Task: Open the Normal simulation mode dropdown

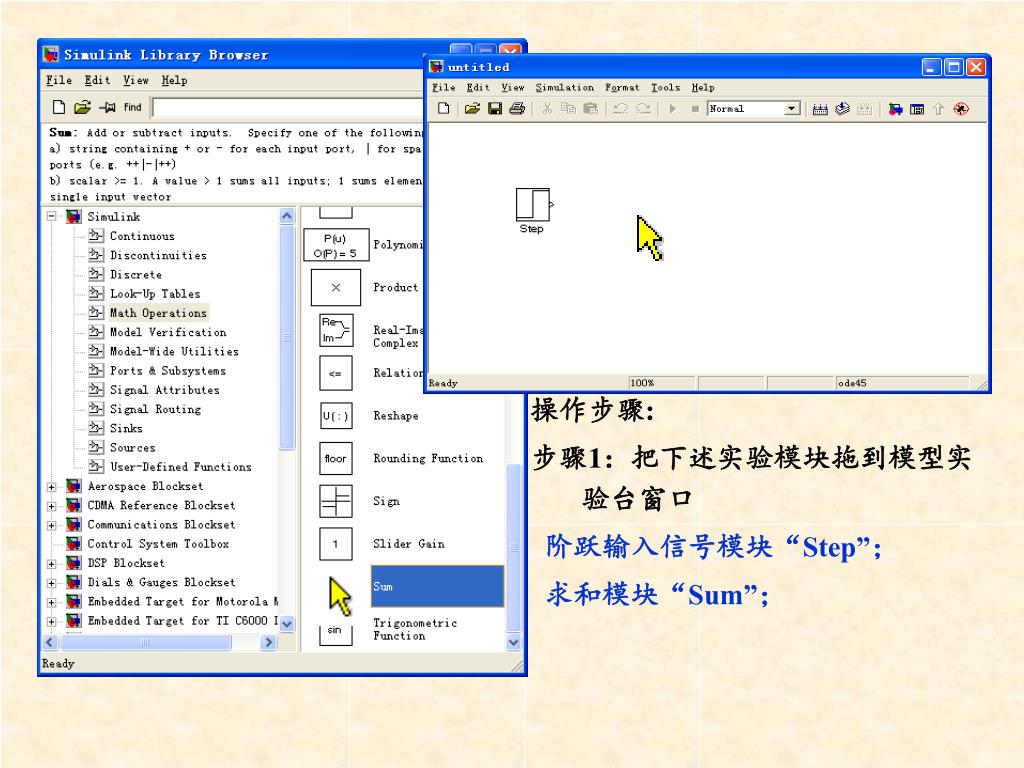Action: tap(792, 108)
